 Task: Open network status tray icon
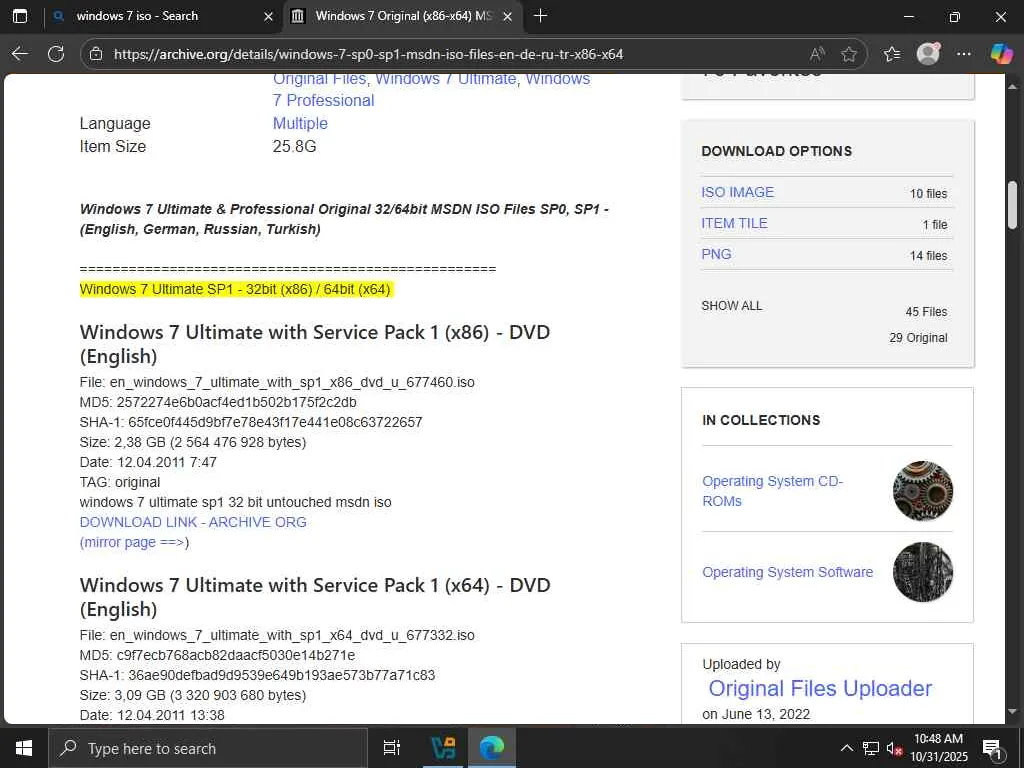[871, 748]
